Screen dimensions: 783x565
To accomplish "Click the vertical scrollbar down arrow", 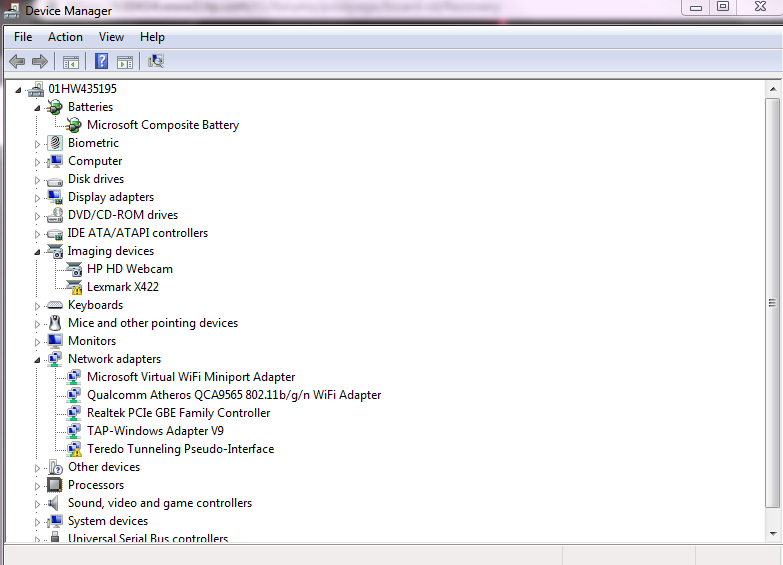I will click(x=773, y=534).
